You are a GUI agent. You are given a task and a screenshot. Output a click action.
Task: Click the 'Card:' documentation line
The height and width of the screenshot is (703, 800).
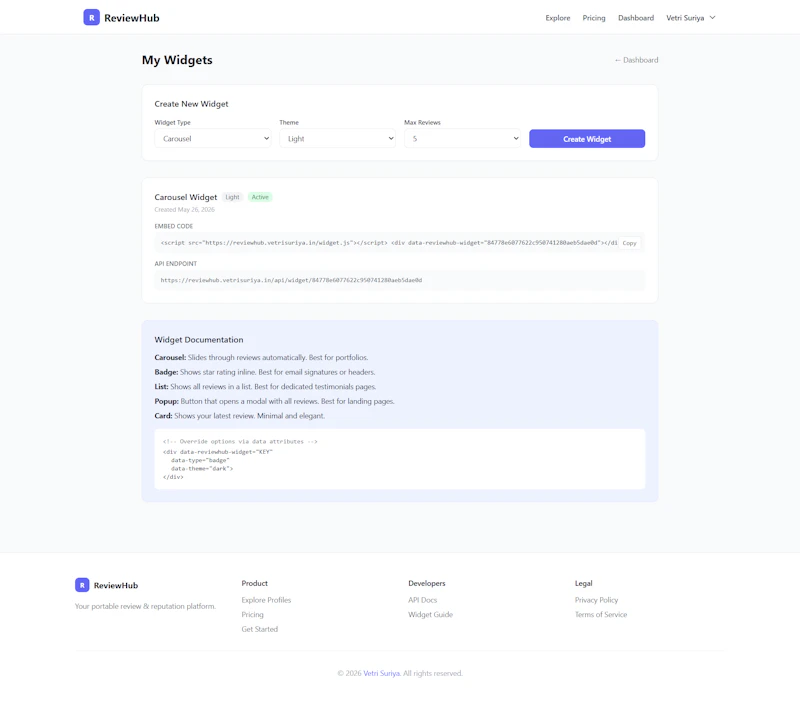click(x=240, y=416)
